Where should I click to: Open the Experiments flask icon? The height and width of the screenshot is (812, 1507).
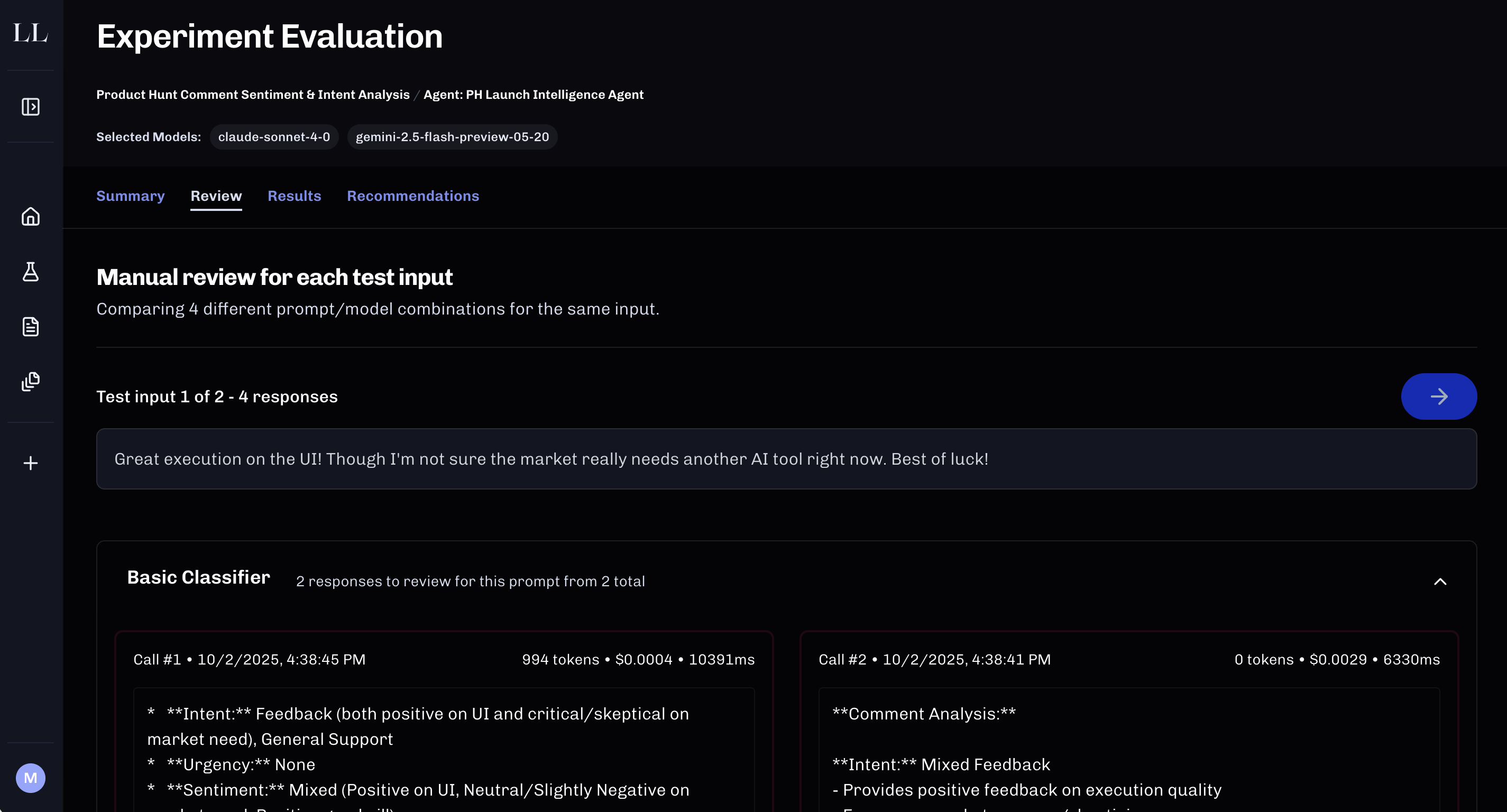pos(31,272)
